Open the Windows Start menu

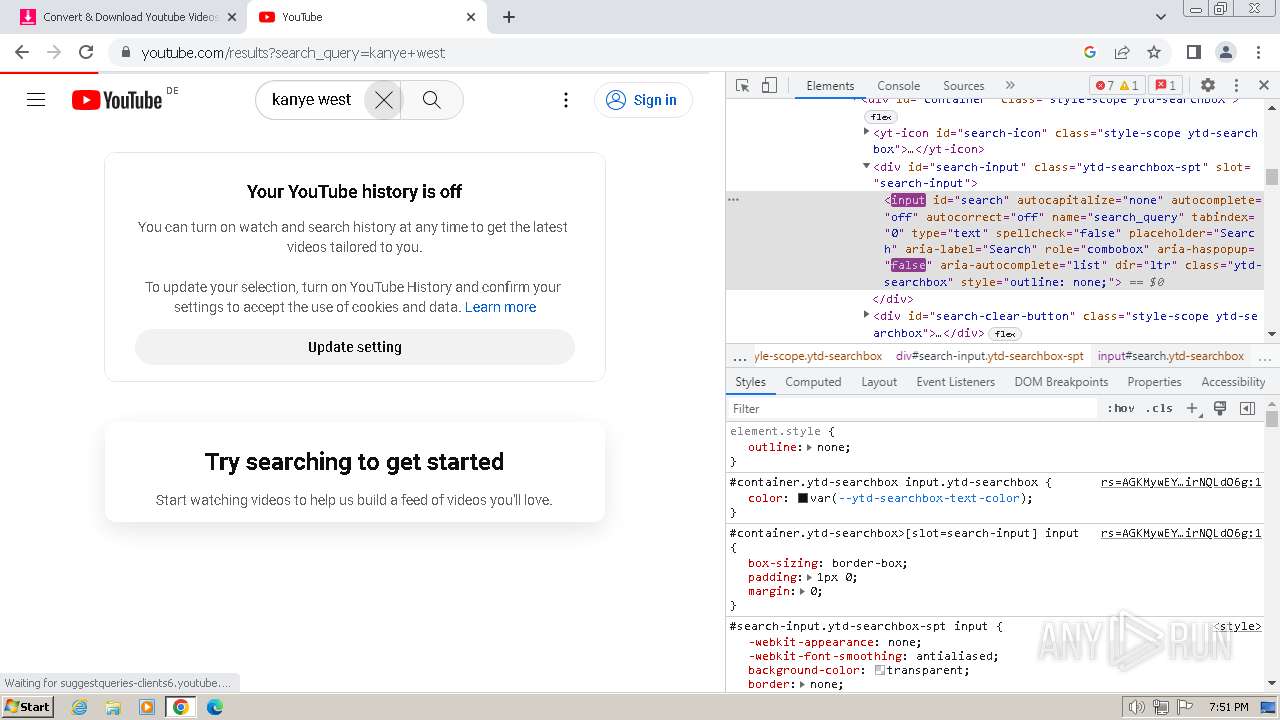[x=28, y=706]
